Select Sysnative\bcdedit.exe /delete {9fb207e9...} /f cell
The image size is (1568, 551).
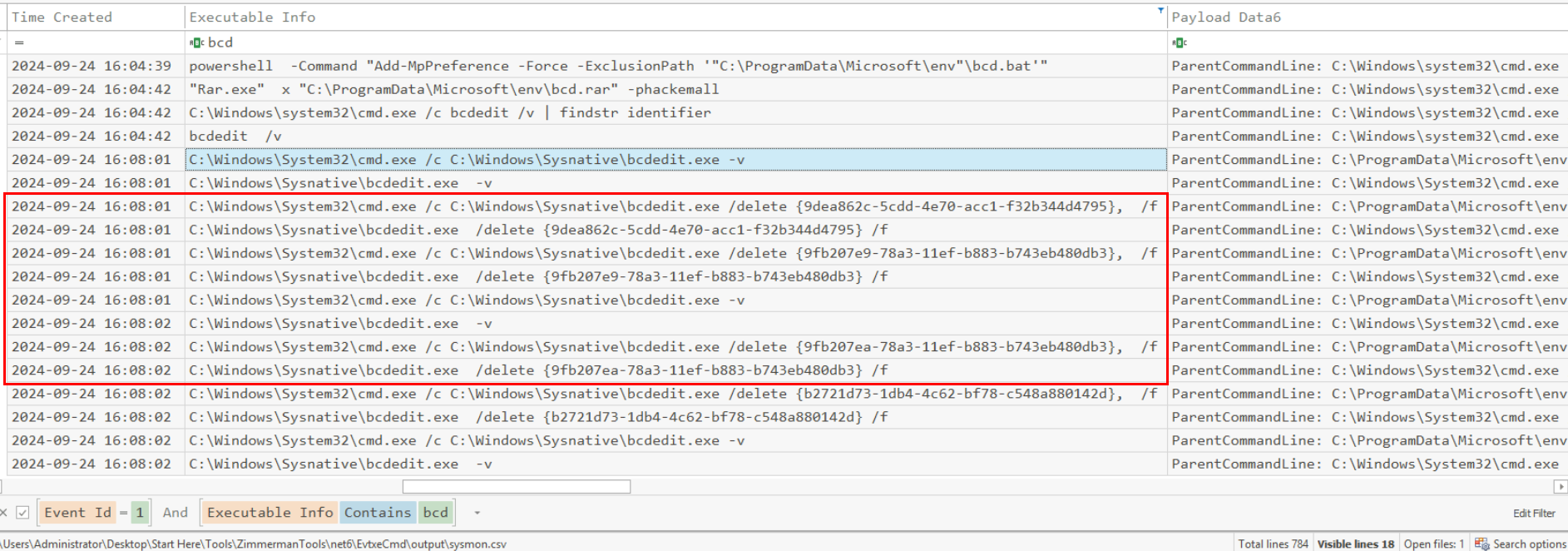coord(675,276)
